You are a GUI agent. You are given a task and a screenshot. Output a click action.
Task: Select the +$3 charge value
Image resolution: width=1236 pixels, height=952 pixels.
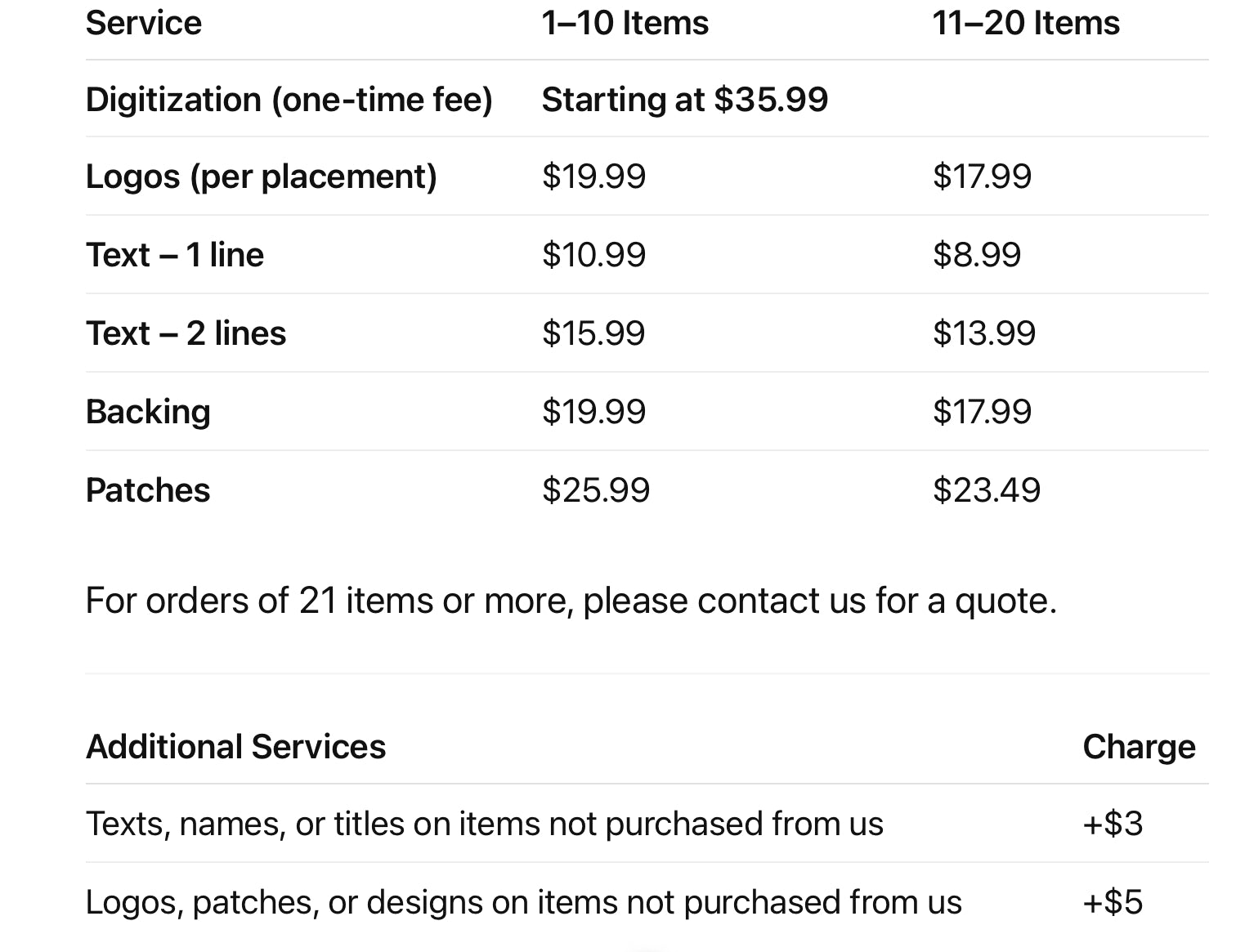coord(1112,824)
